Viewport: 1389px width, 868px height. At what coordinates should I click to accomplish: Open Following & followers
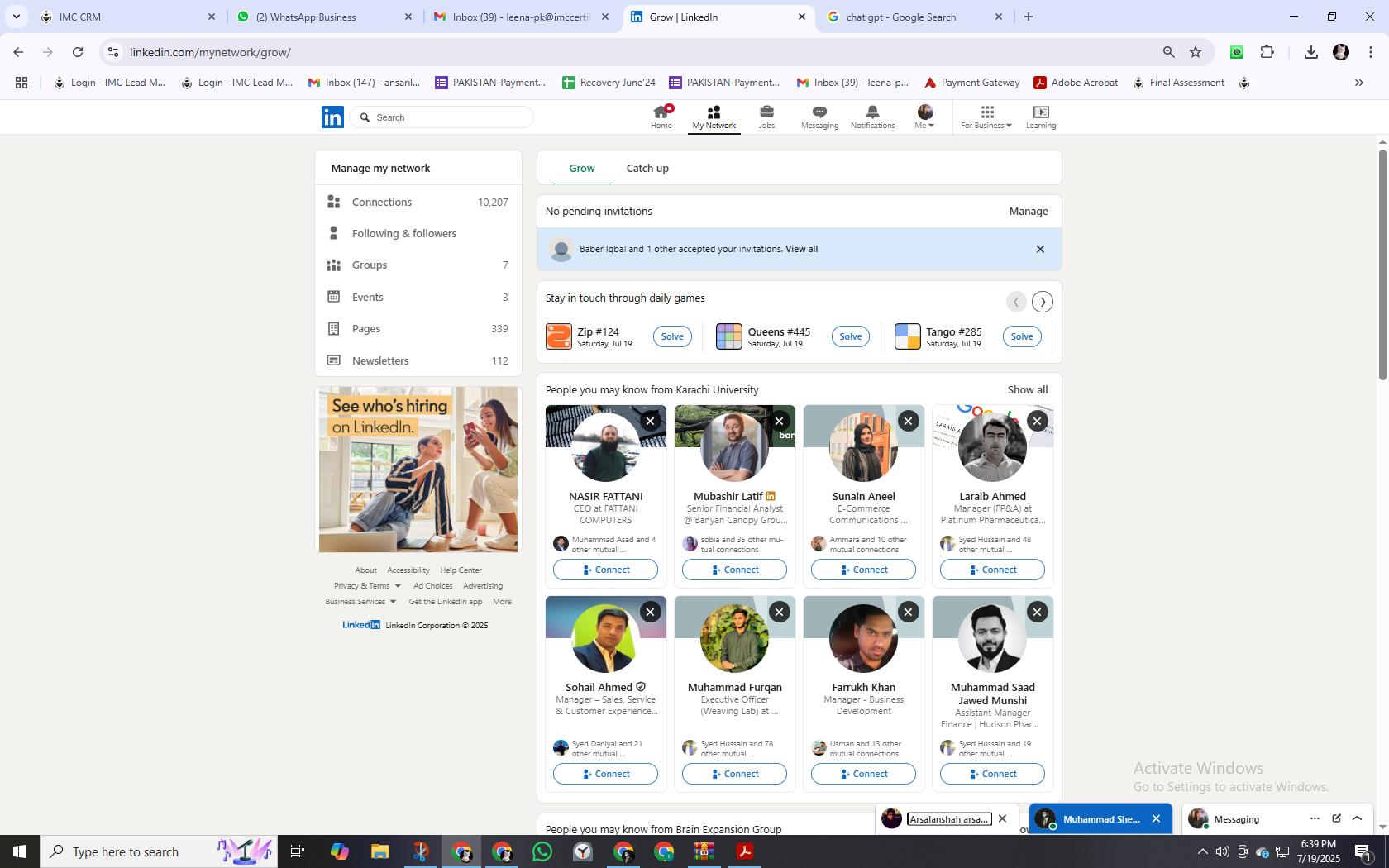pos(418,233)
